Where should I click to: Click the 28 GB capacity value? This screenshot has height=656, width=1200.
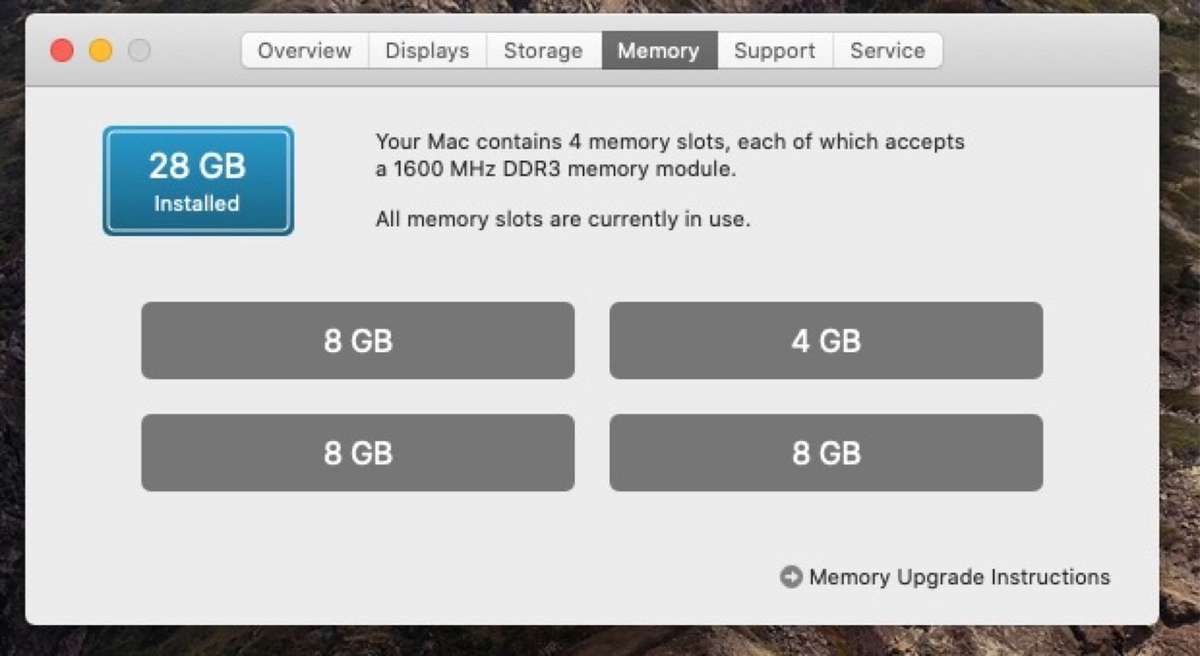[x=196, y=165]
